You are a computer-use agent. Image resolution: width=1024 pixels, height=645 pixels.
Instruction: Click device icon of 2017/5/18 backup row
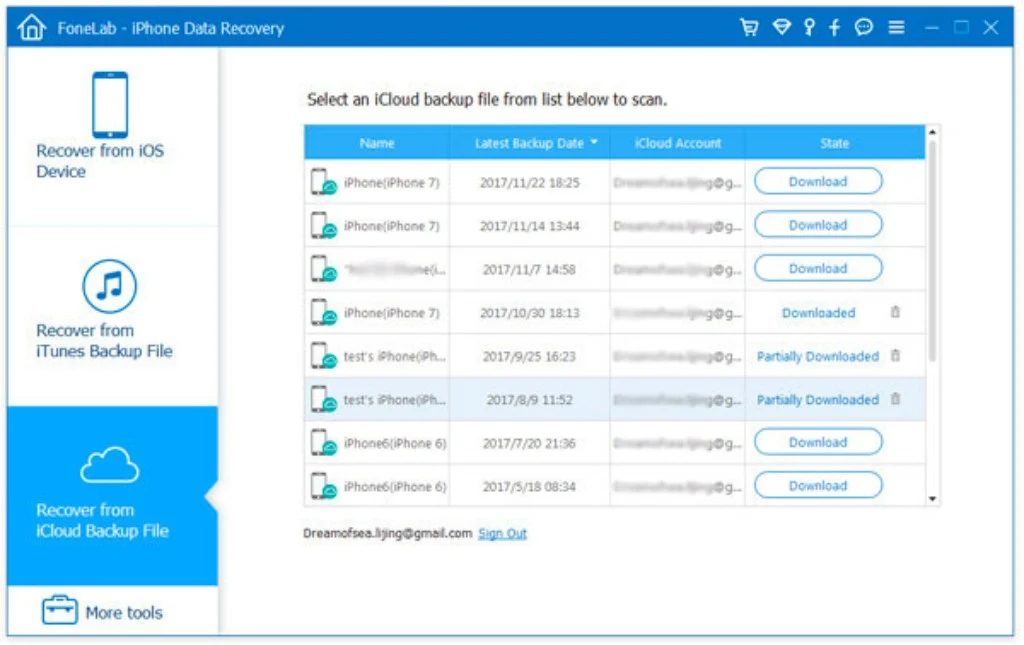[323, 486]
